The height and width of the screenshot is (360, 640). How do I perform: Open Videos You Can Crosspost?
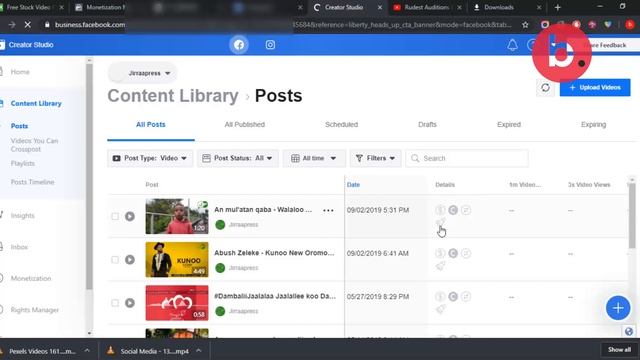[x=34, y=145]
